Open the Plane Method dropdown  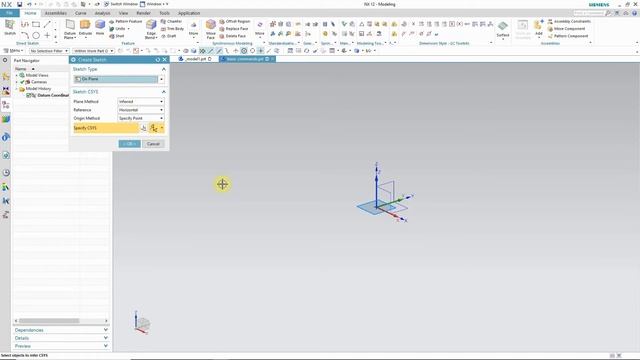(x=141, y=102)
